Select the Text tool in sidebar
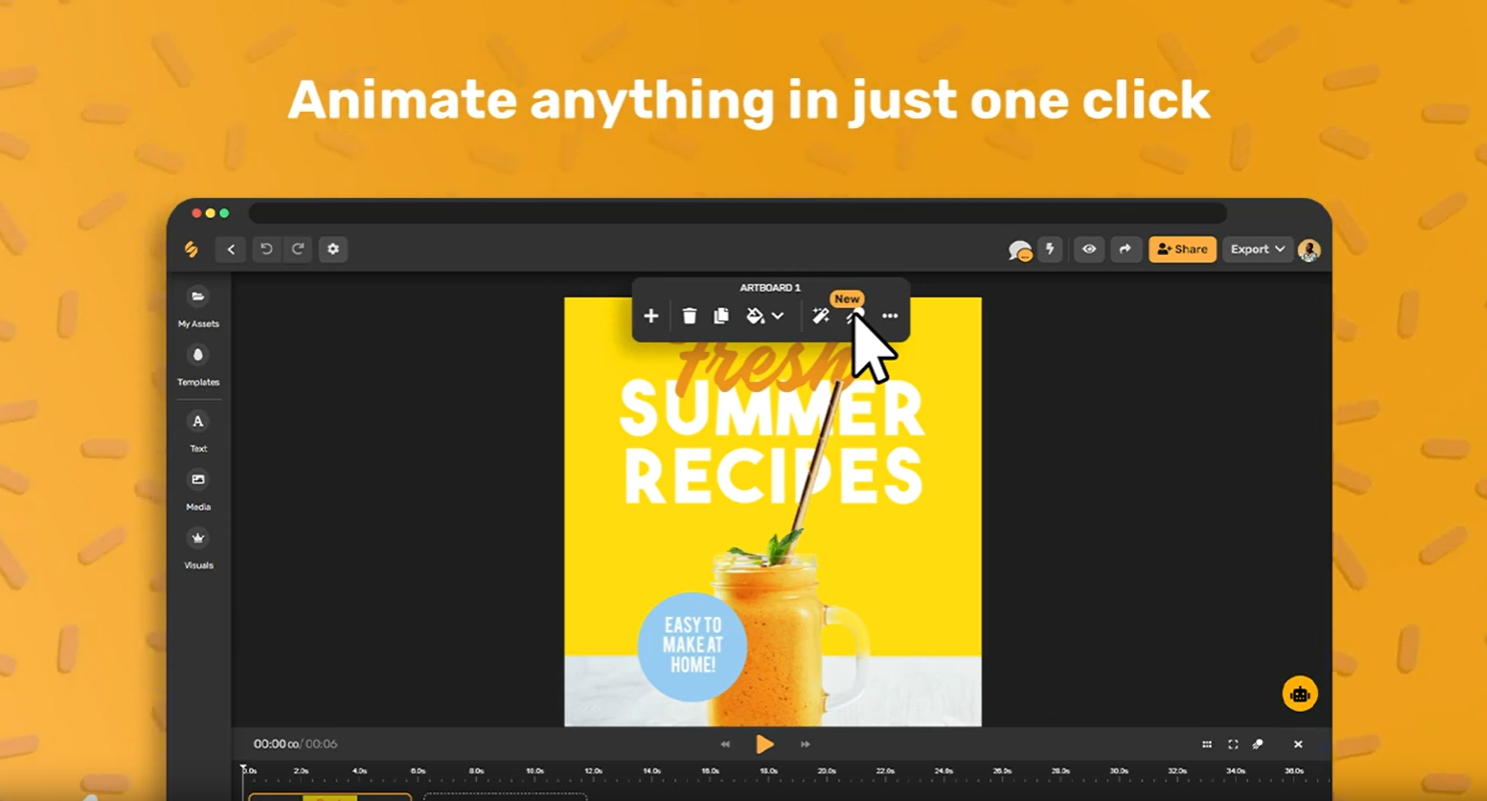1487x801 pixels. pos(198,422)
